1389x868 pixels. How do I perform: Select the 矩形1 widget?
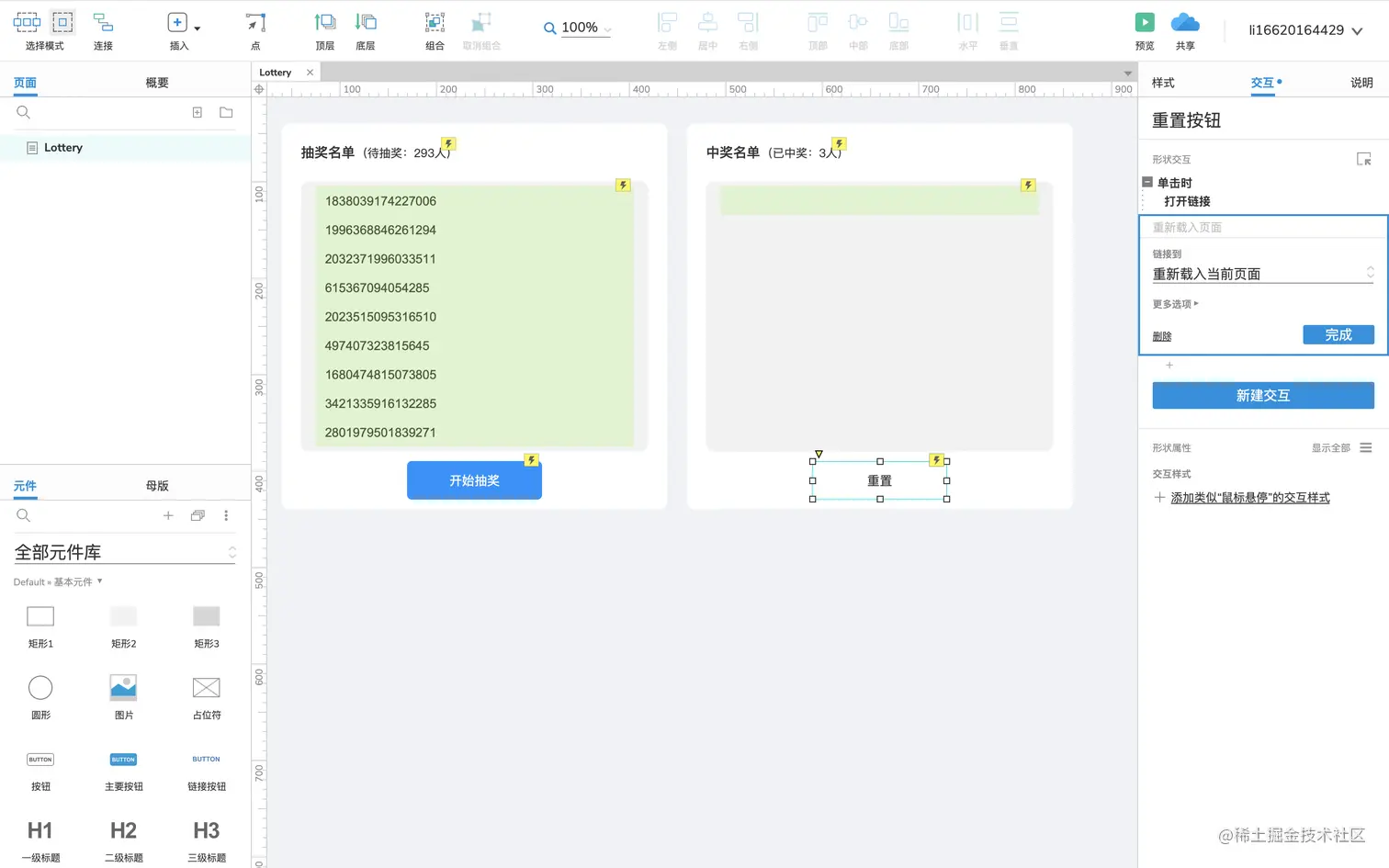[x=40, y=626]
